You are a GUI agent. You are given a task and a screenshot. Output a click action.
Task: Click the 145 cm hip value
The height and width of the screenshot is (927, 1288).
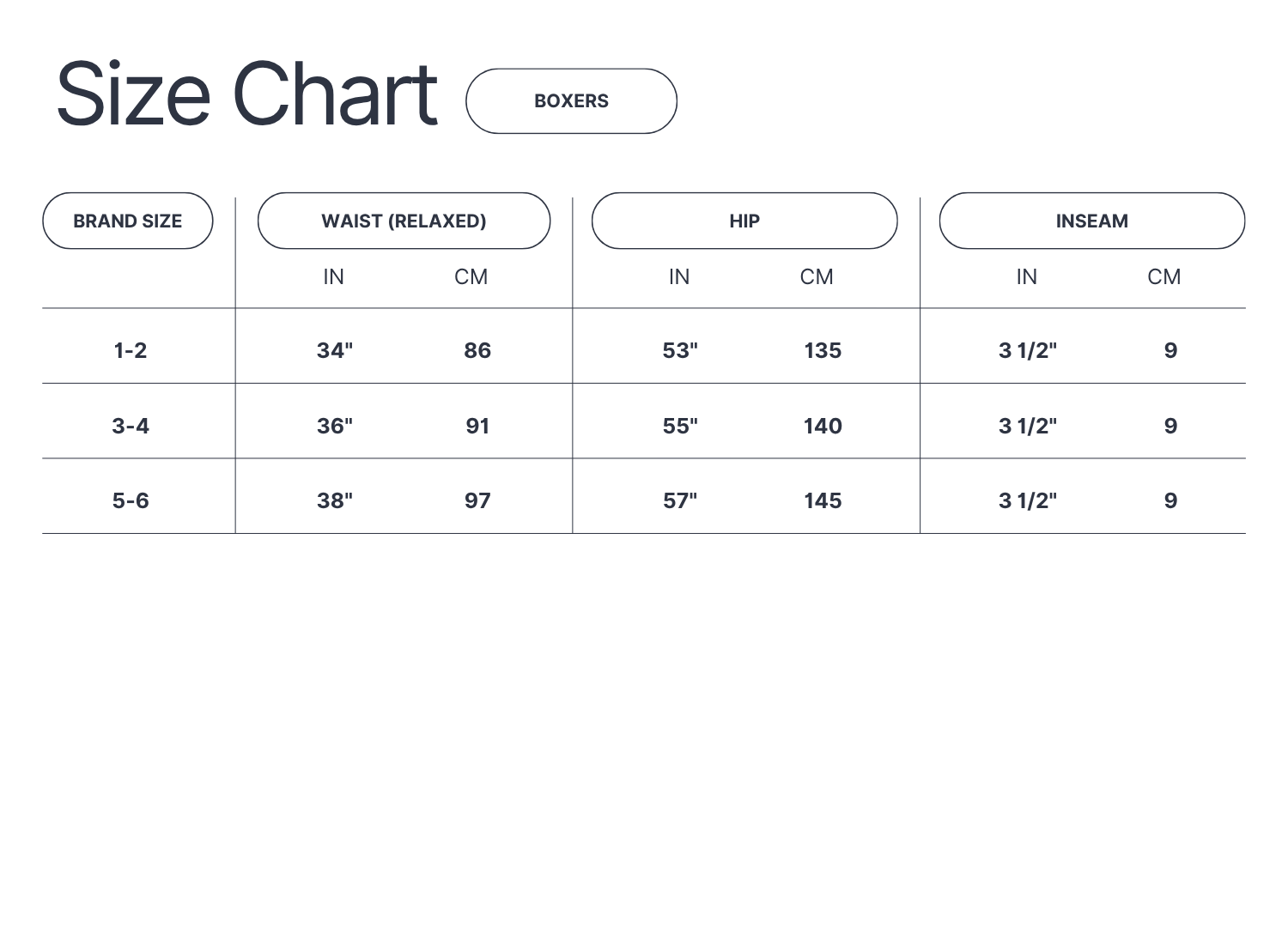[823, 500]
